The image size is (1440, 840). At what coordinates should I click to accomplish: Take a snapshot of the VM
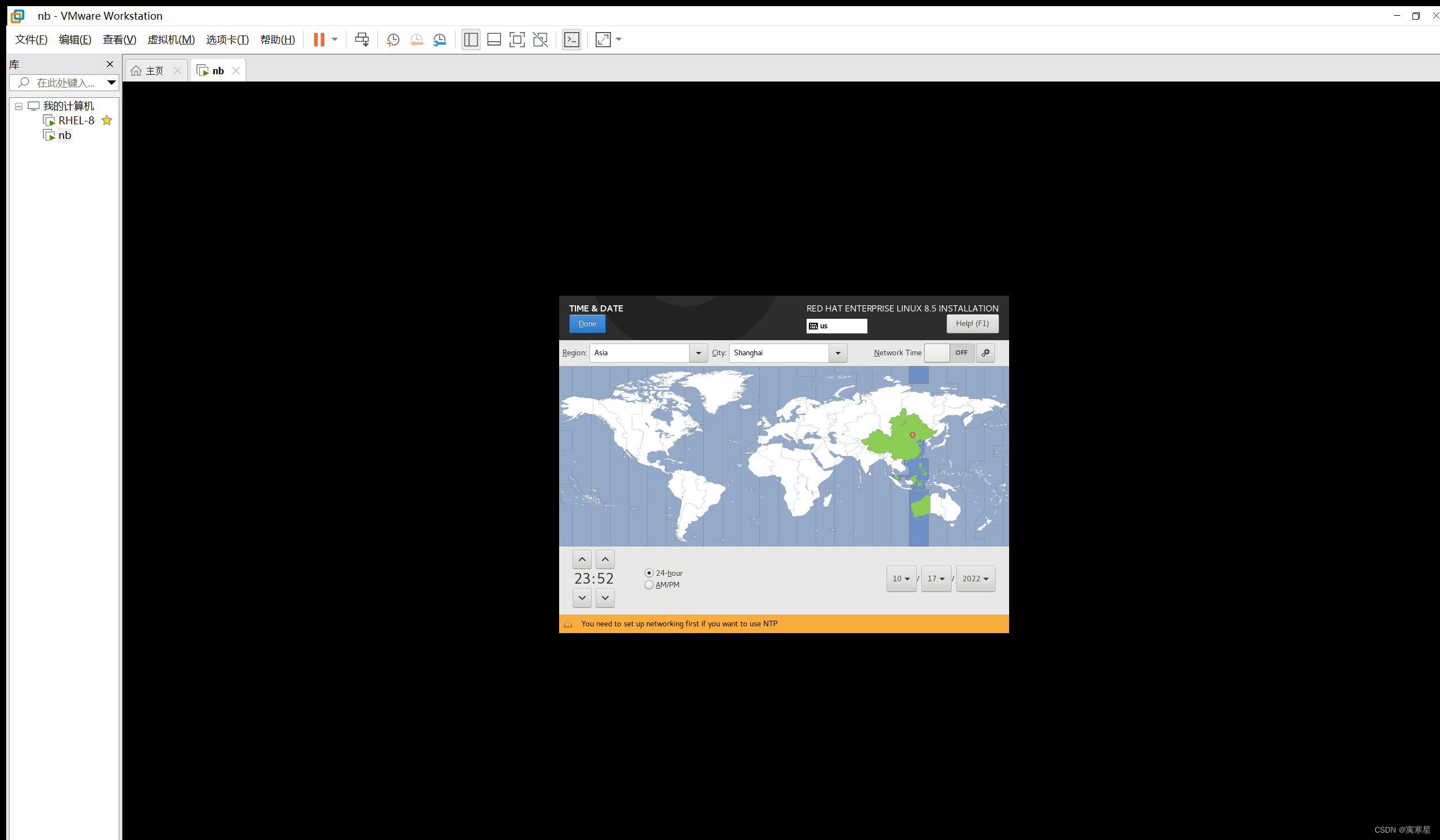(393, 39)
